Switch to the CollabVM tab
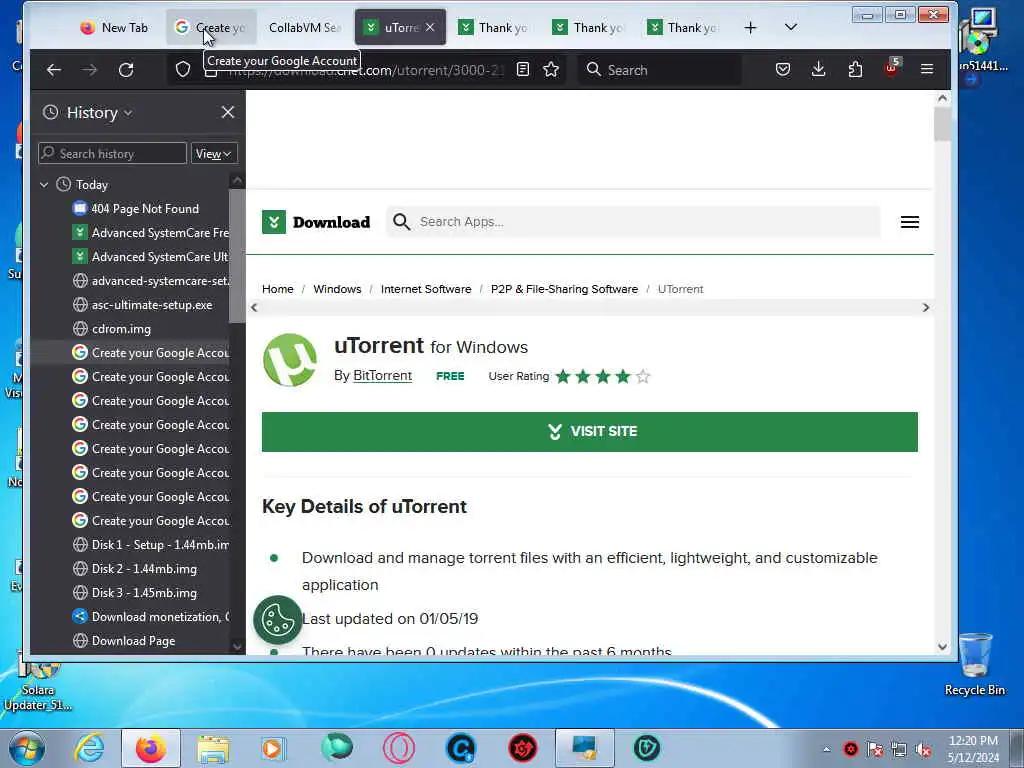The height and width of the screenshot is (768, 1024). [x=304, y=27]
